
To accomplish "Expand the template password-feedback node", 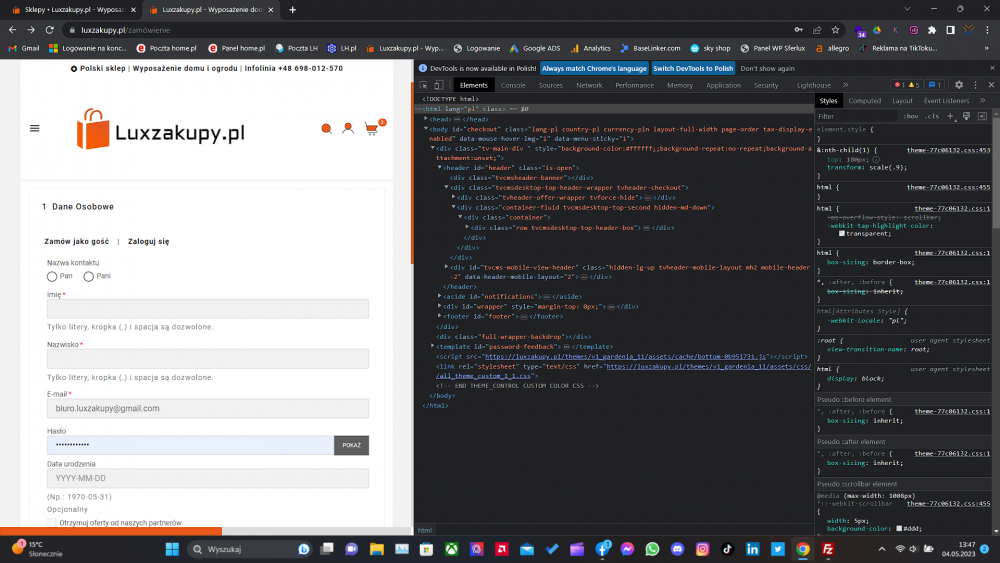I will coord(432,346).
